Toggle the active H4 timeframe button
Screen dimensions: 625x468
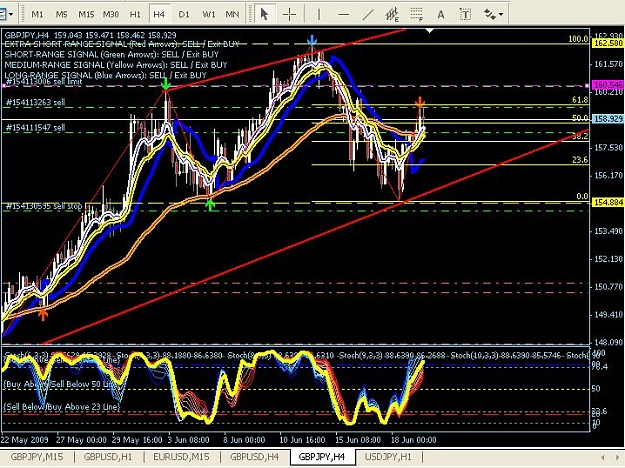[x=159, y=14]
